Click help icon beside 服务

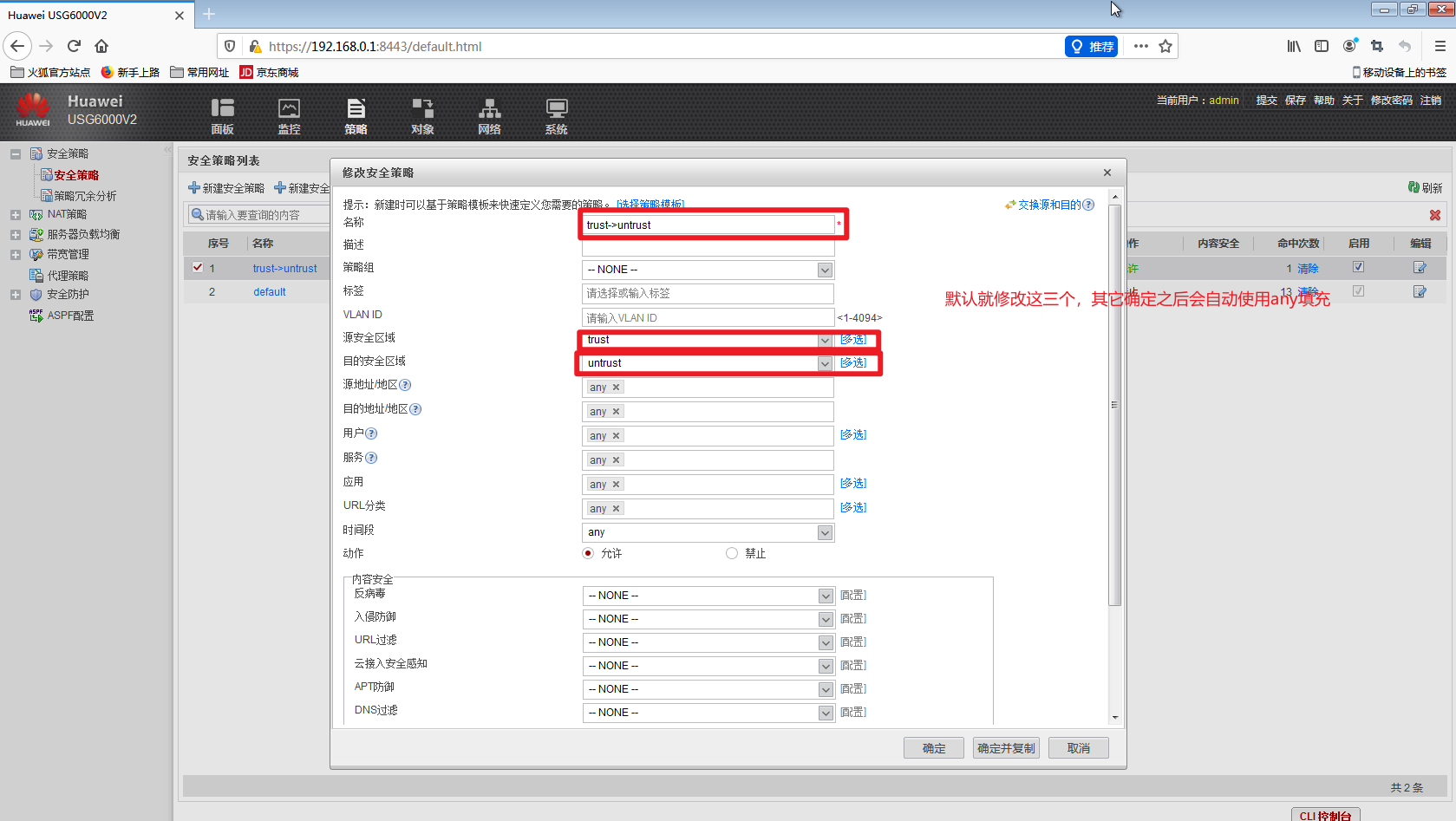pos(371,458)
